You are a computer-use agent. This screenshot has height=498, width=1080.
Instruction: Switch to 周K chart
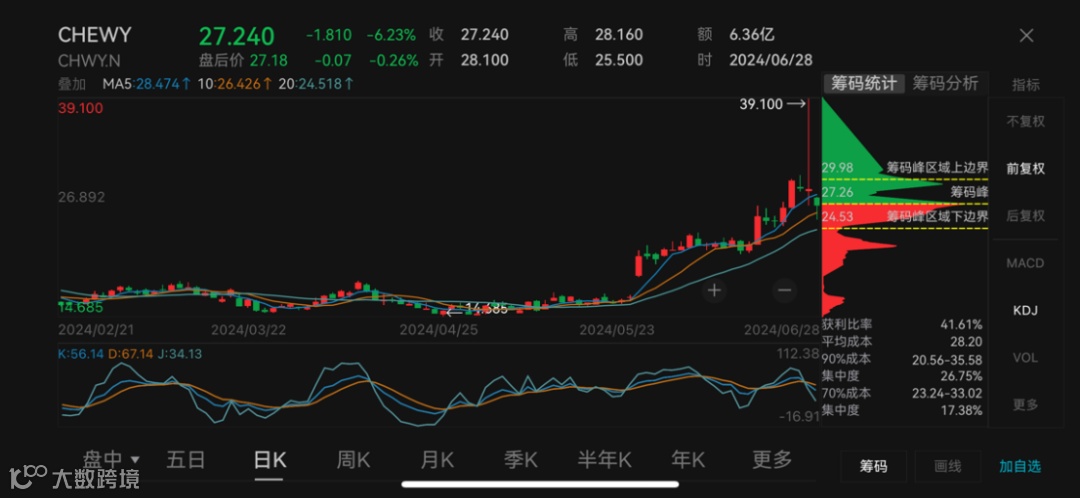(x=353, y=459)
